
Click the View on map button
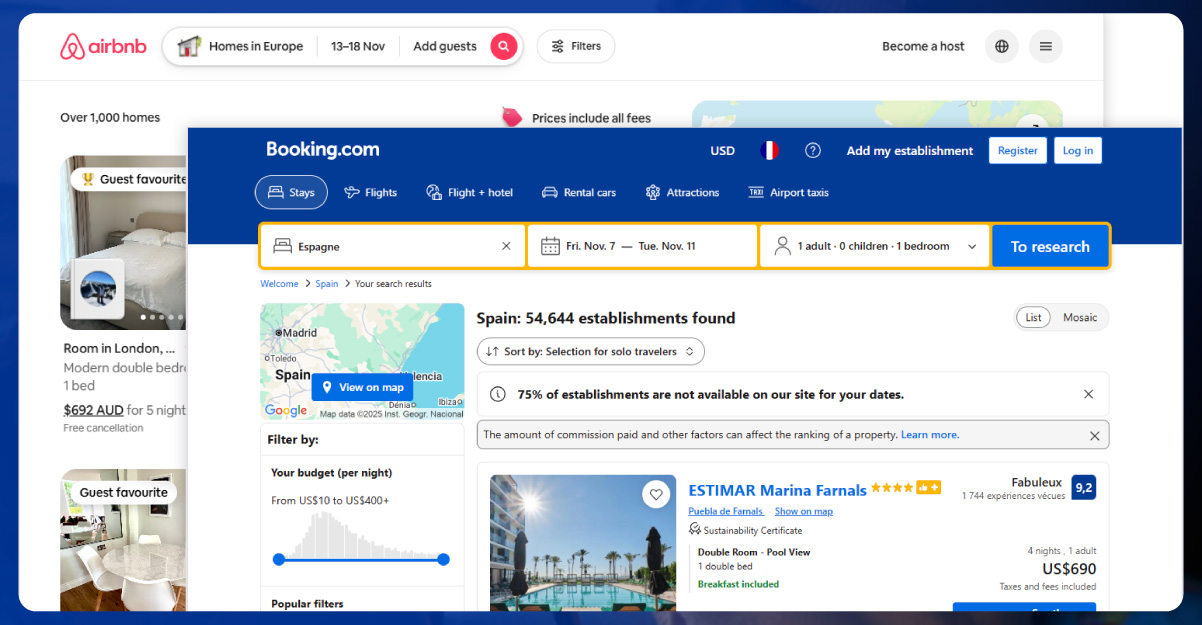click(362, 388)
